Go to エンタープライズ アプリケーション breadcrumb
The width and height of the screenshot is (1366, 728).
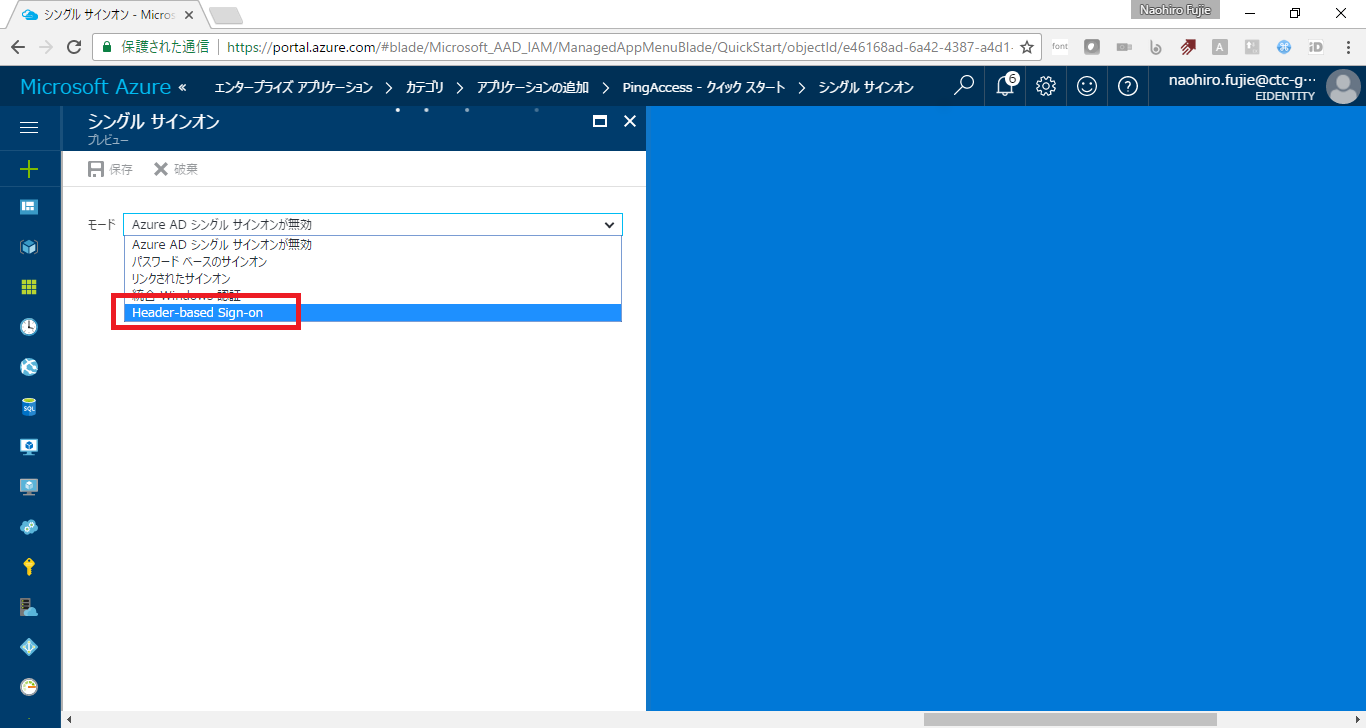click(291, 86)
